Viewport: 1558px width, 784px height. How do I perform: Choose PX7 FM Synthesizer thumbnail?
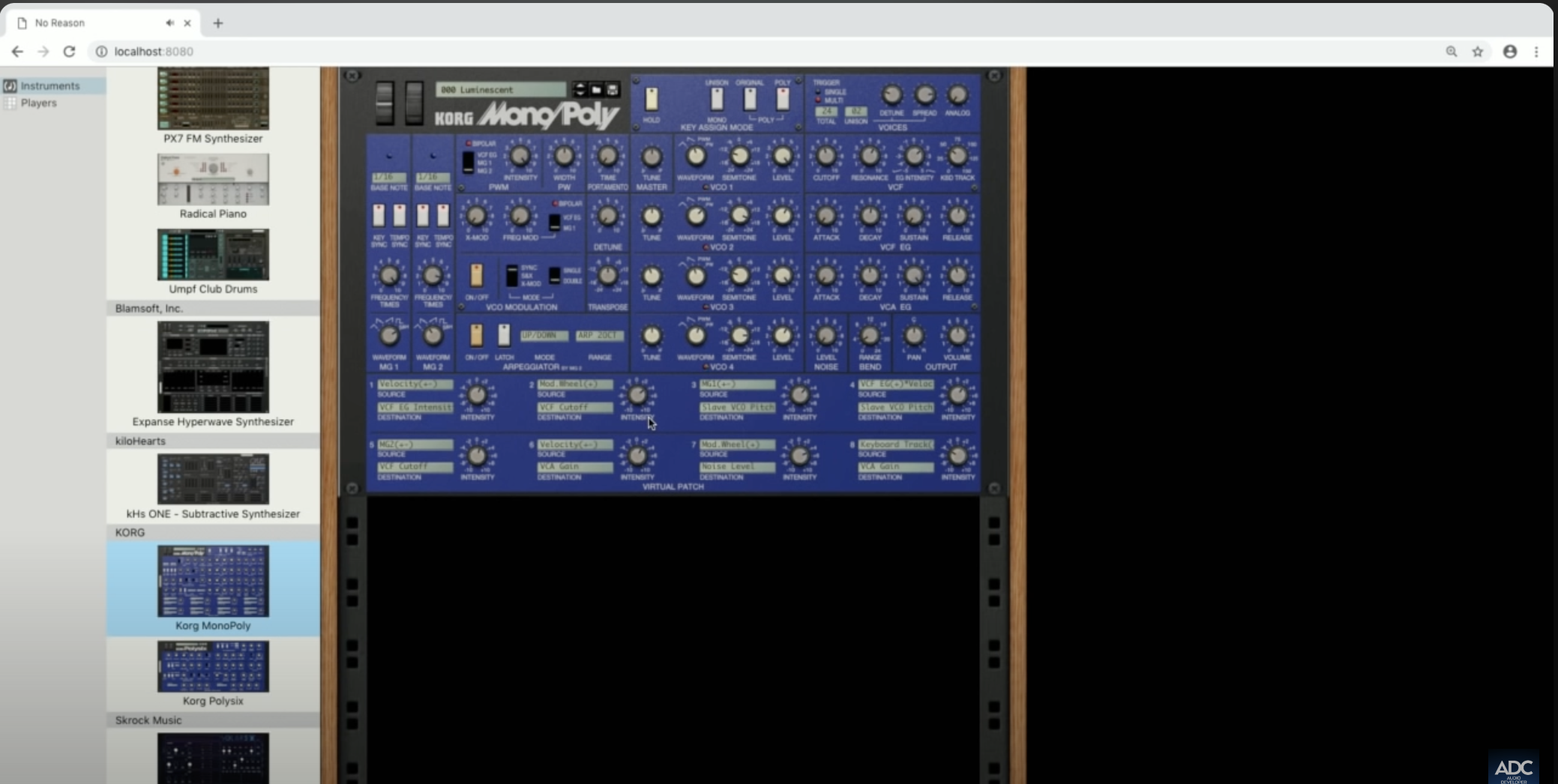click(x=213, y=99)
